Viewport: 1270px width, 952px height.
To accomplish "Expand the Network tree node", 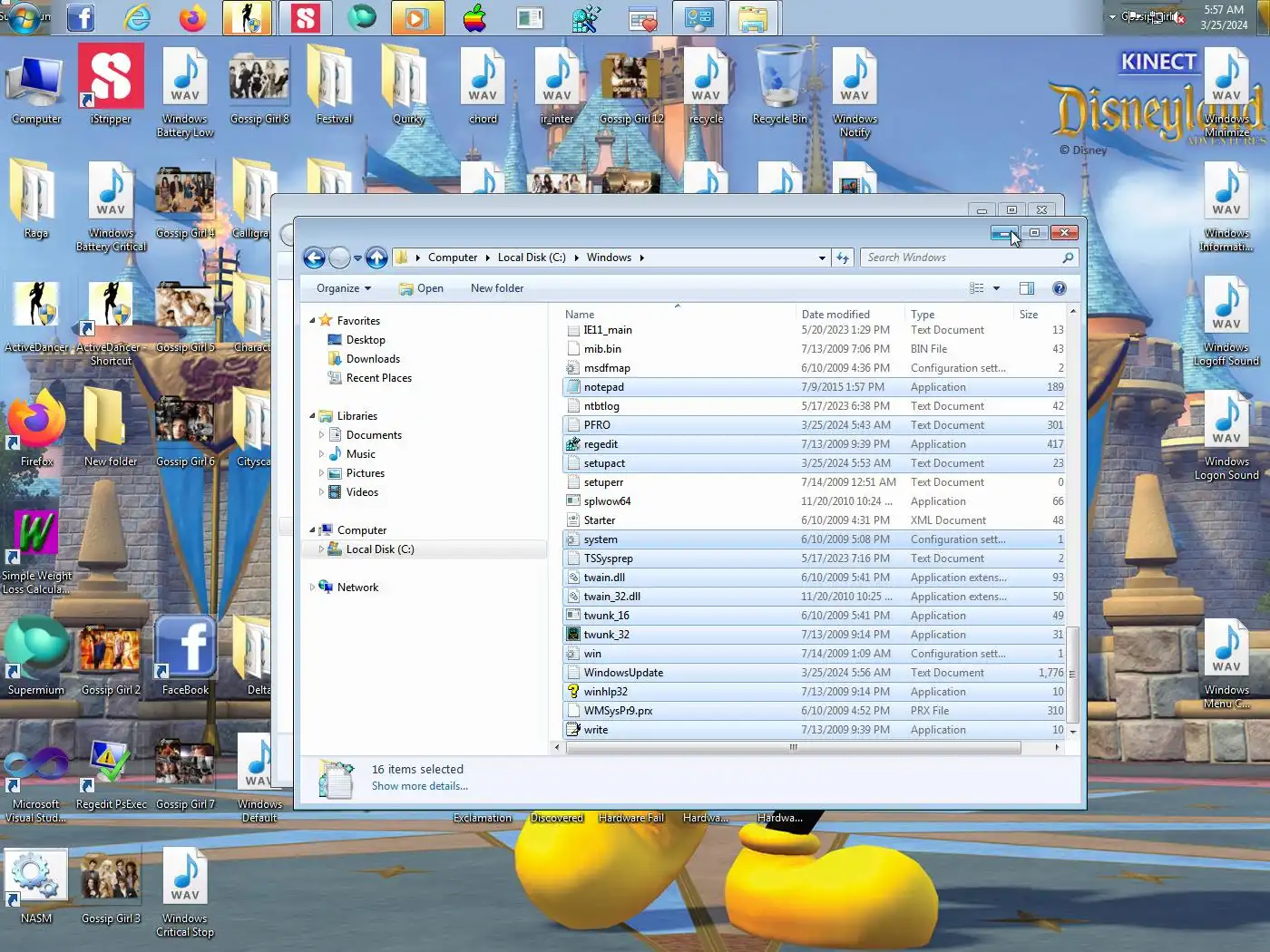I will click(x=312, y=588).
